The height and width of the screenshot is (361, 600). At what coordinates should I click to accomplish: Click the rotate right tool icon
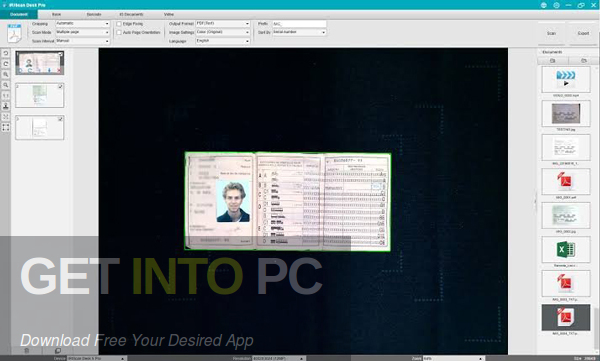(x=6, y=64)
